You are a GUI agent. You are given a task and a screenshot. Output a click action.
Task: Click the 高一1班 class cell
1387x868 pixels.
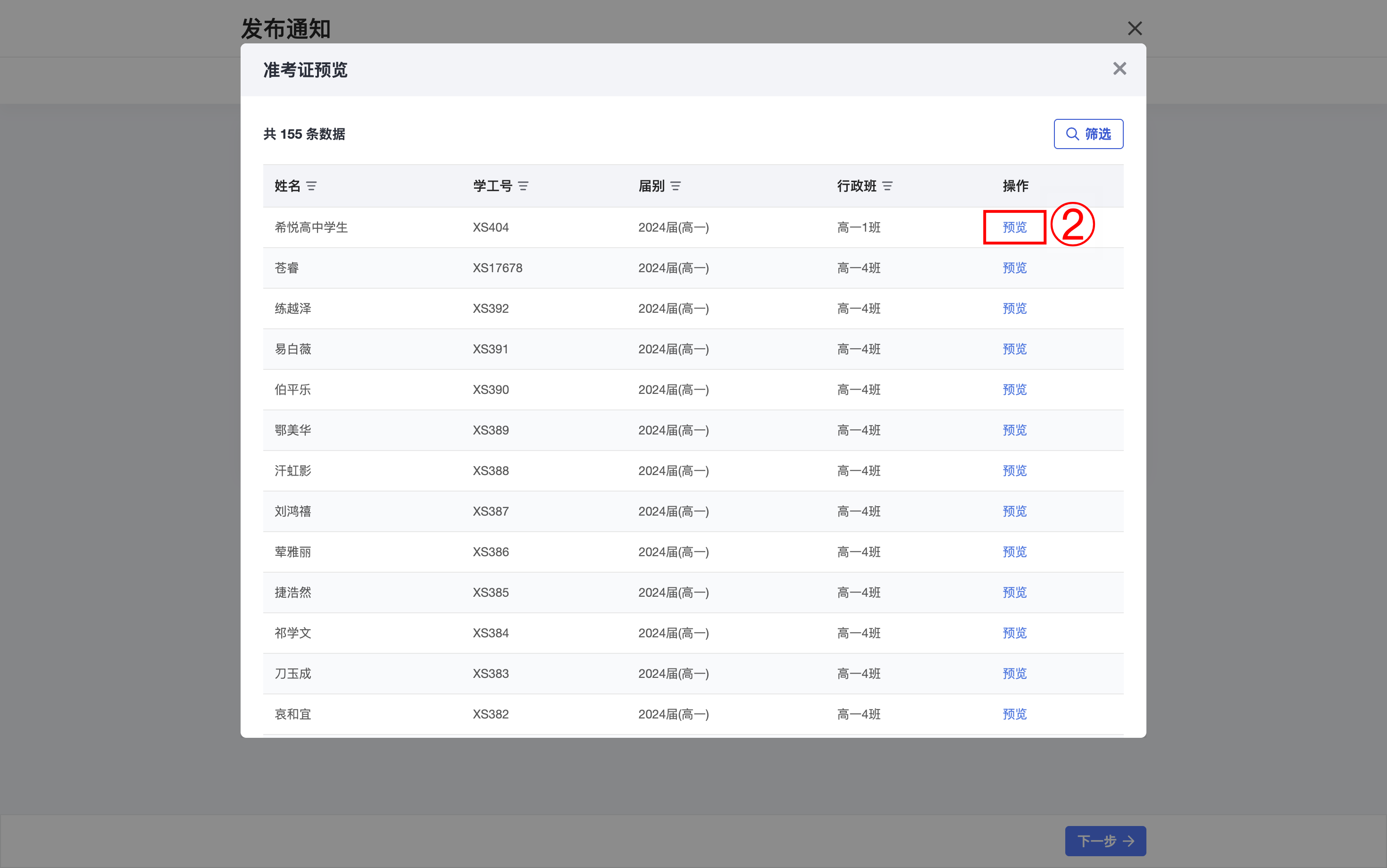(x=859, y=227)
